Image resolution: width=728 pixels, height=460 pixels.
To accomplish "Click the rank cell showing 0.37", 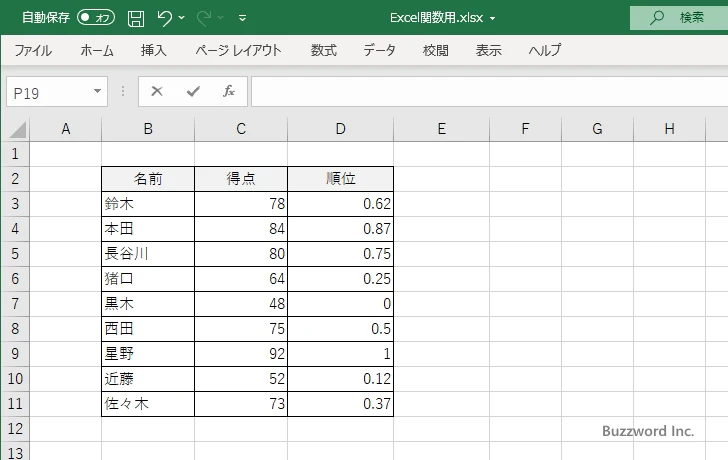I will [340, 404].
